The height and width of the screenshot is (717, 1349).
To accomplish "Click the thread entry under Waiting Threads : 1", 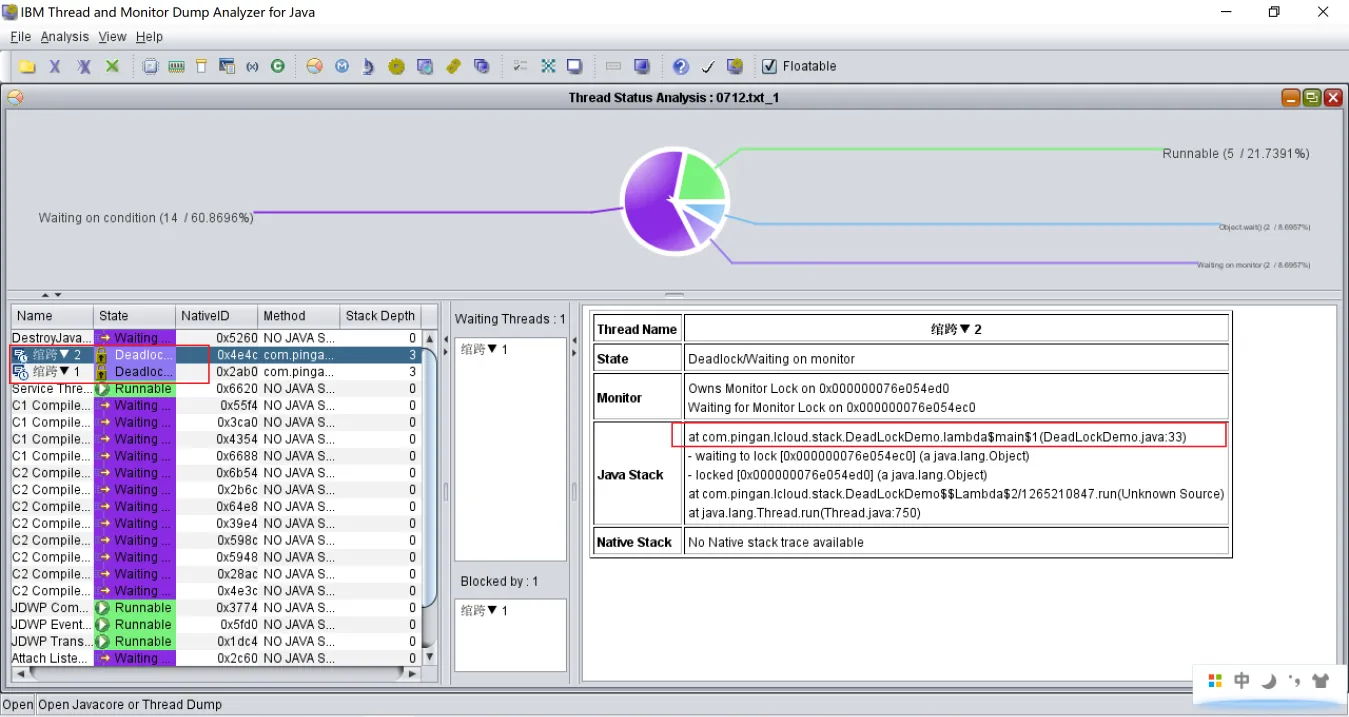I will coord(485,349).
